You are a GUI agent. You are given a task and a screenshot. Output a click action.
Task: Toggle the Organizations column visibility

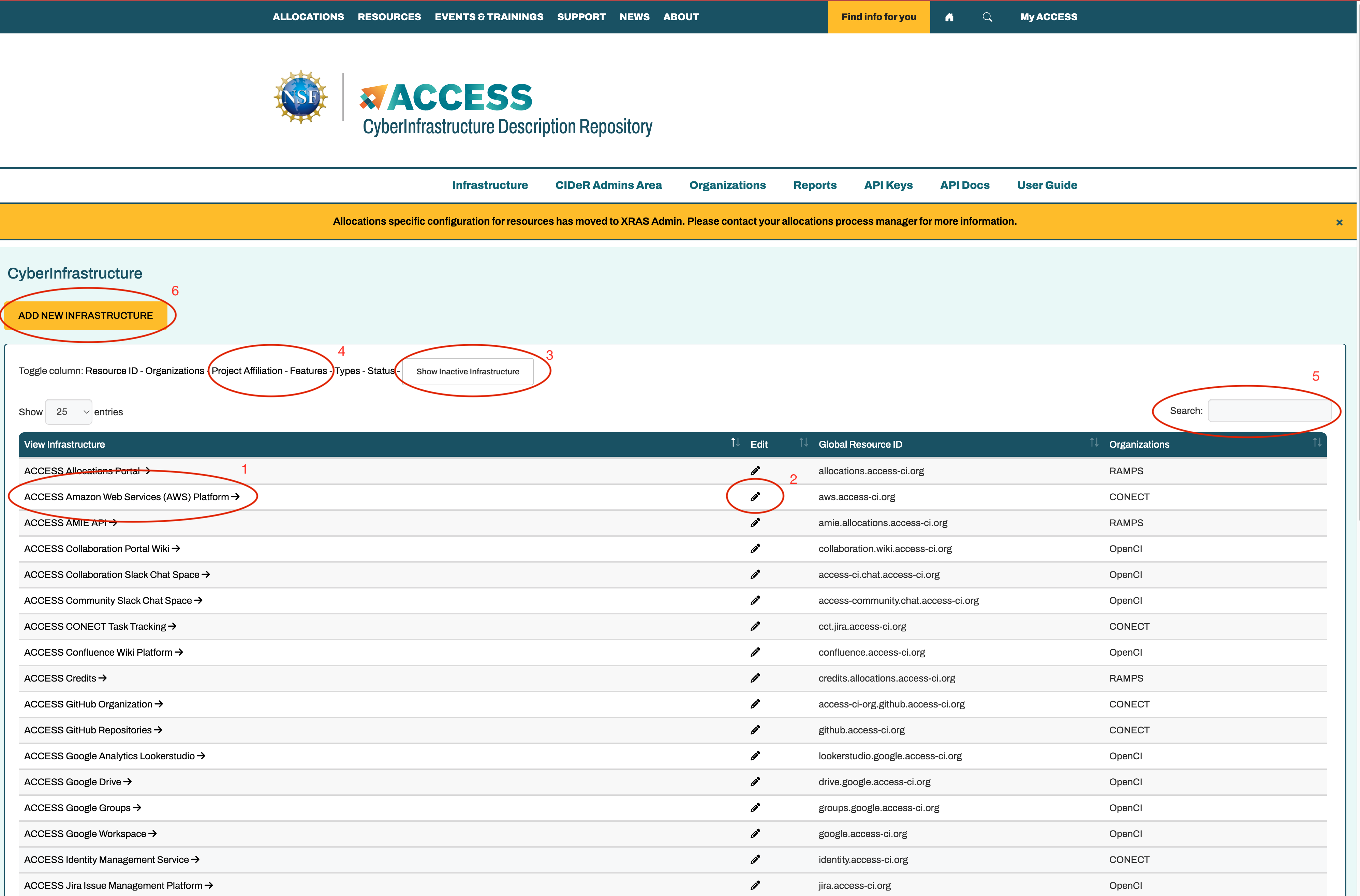(174, 371)
